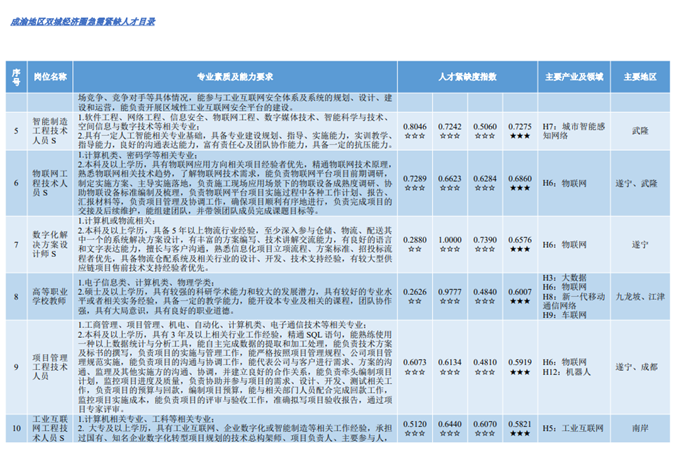Viewport: 680px width, 455px height.
Task: Click the 人才紧缺度指数 column header
Action: coord(467,77)
